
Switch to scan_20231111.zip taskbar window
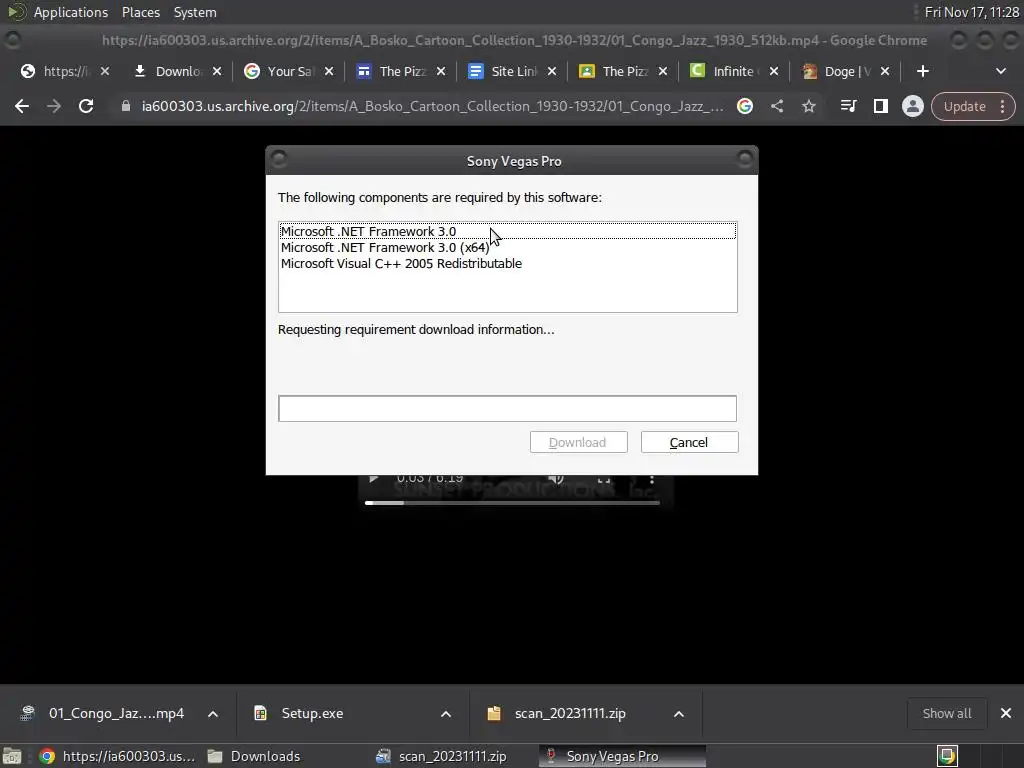(x=441, y=756)
